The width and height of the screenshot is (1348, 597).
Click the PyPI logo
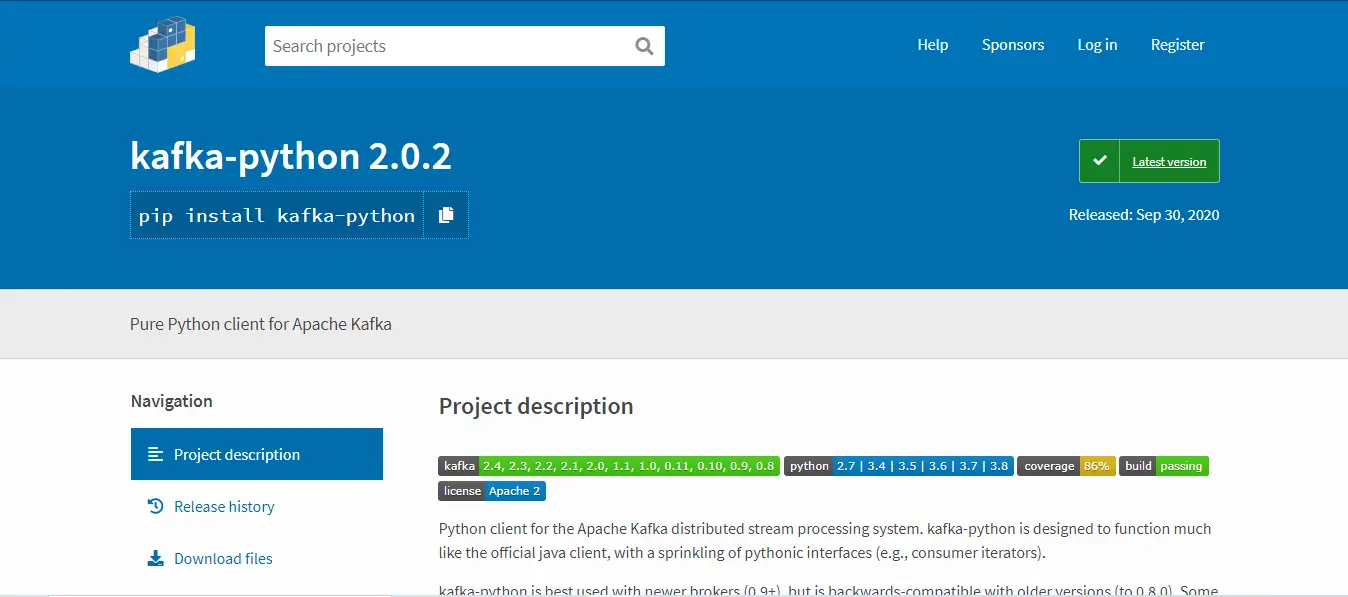(x=162, y=44)
